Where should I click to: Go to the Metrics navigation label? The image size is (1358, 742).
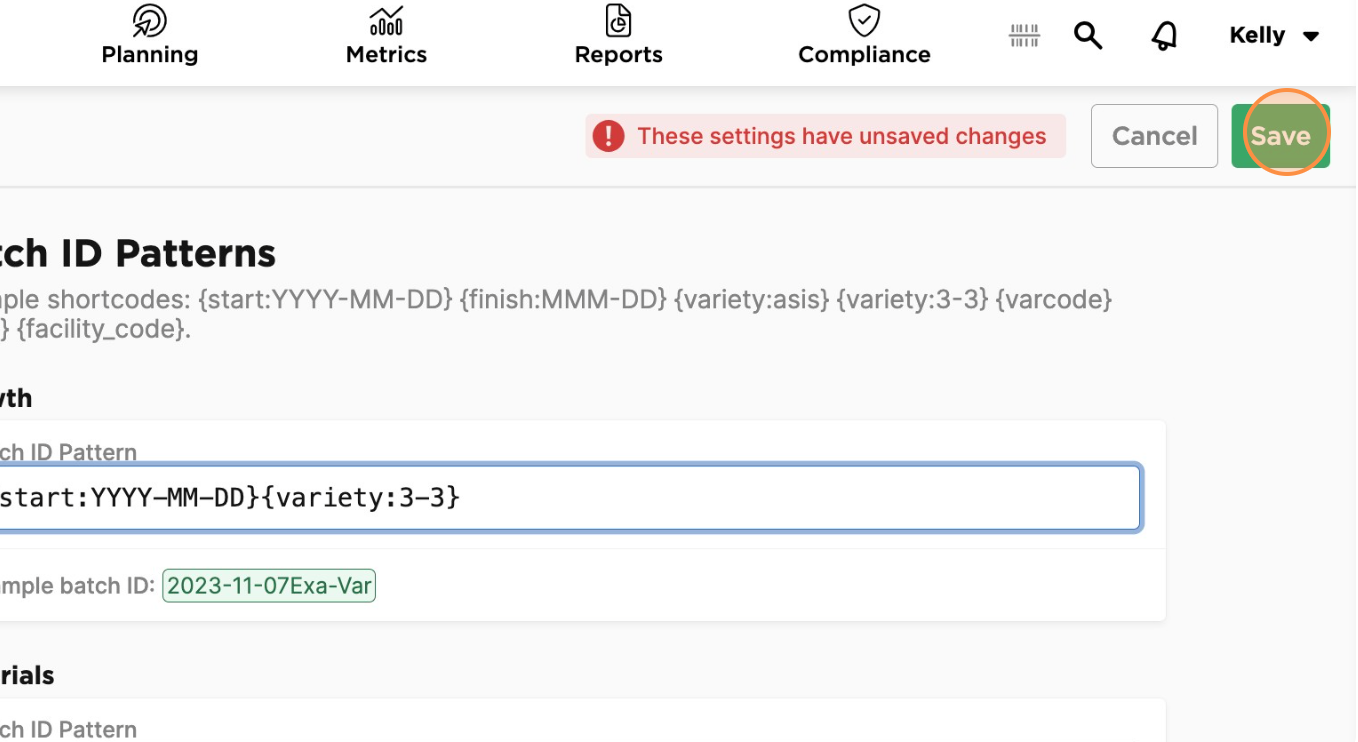[386, 54]
